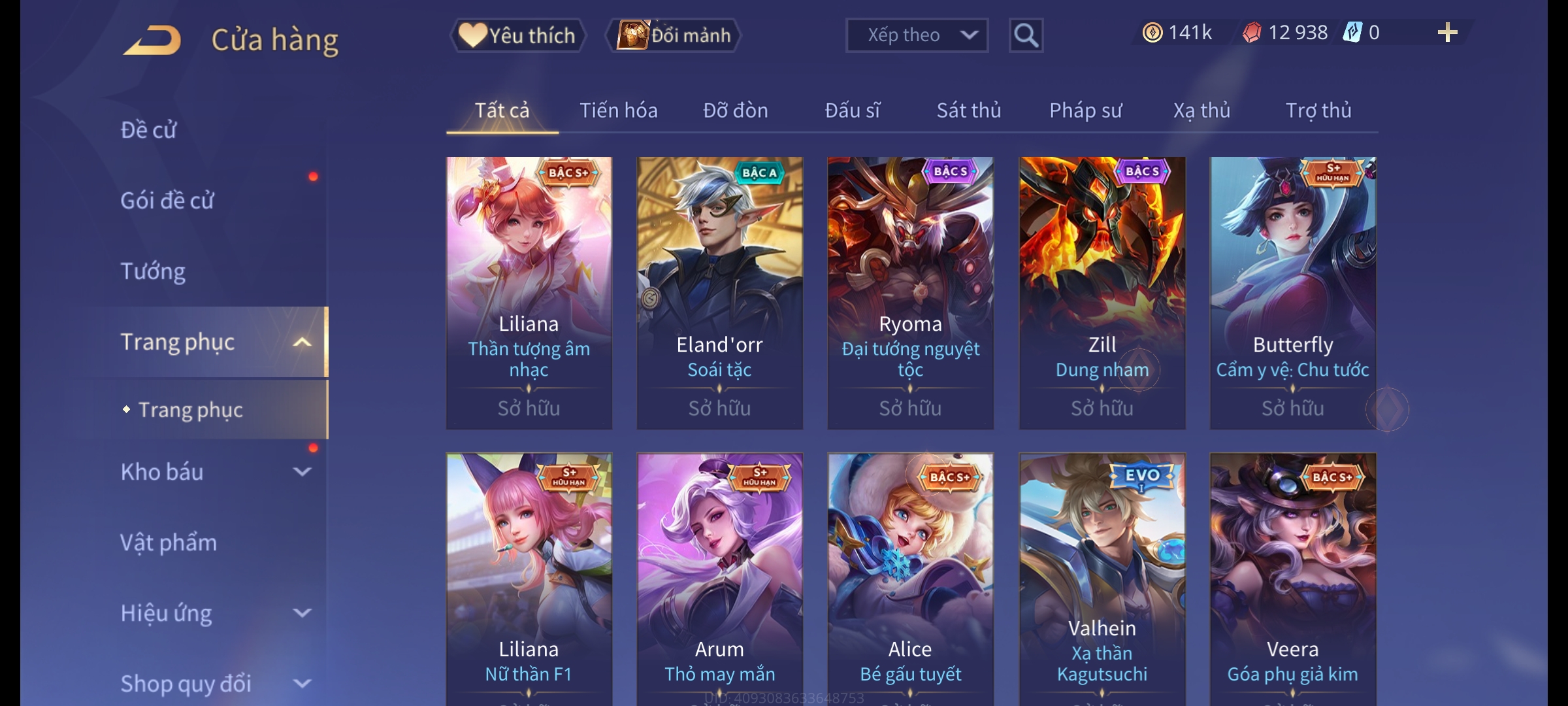Select the Eland'orr Soái tặc skin card
The height and width of the screenshot is (706, 1568).
719,293
